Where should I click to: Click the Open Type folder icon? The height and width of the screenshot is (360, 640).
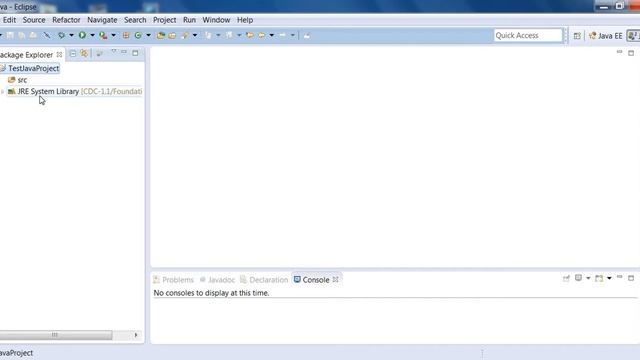tap(161, 36)
